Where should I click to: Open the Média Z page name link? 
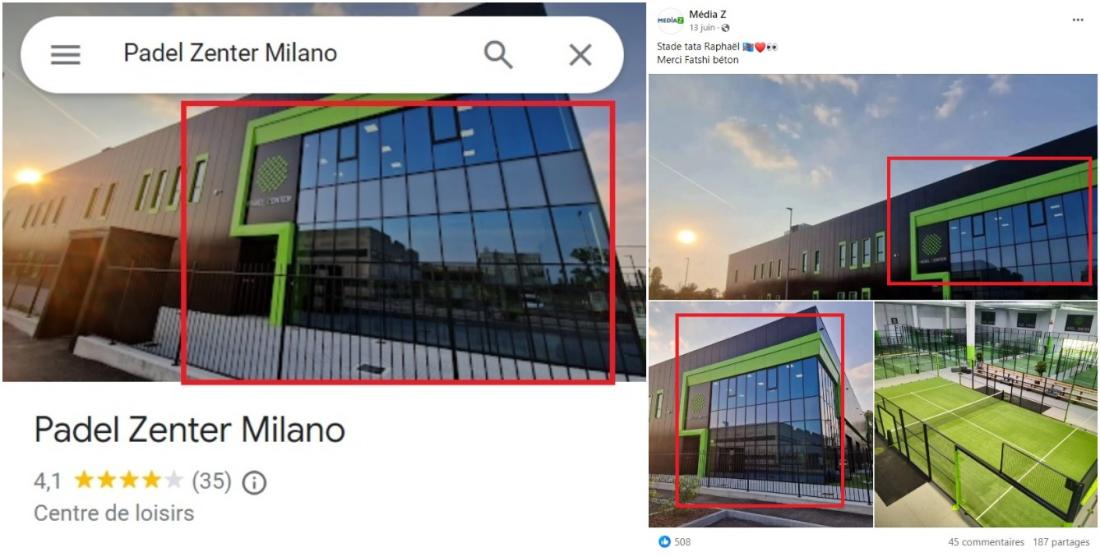coord(707,15)
